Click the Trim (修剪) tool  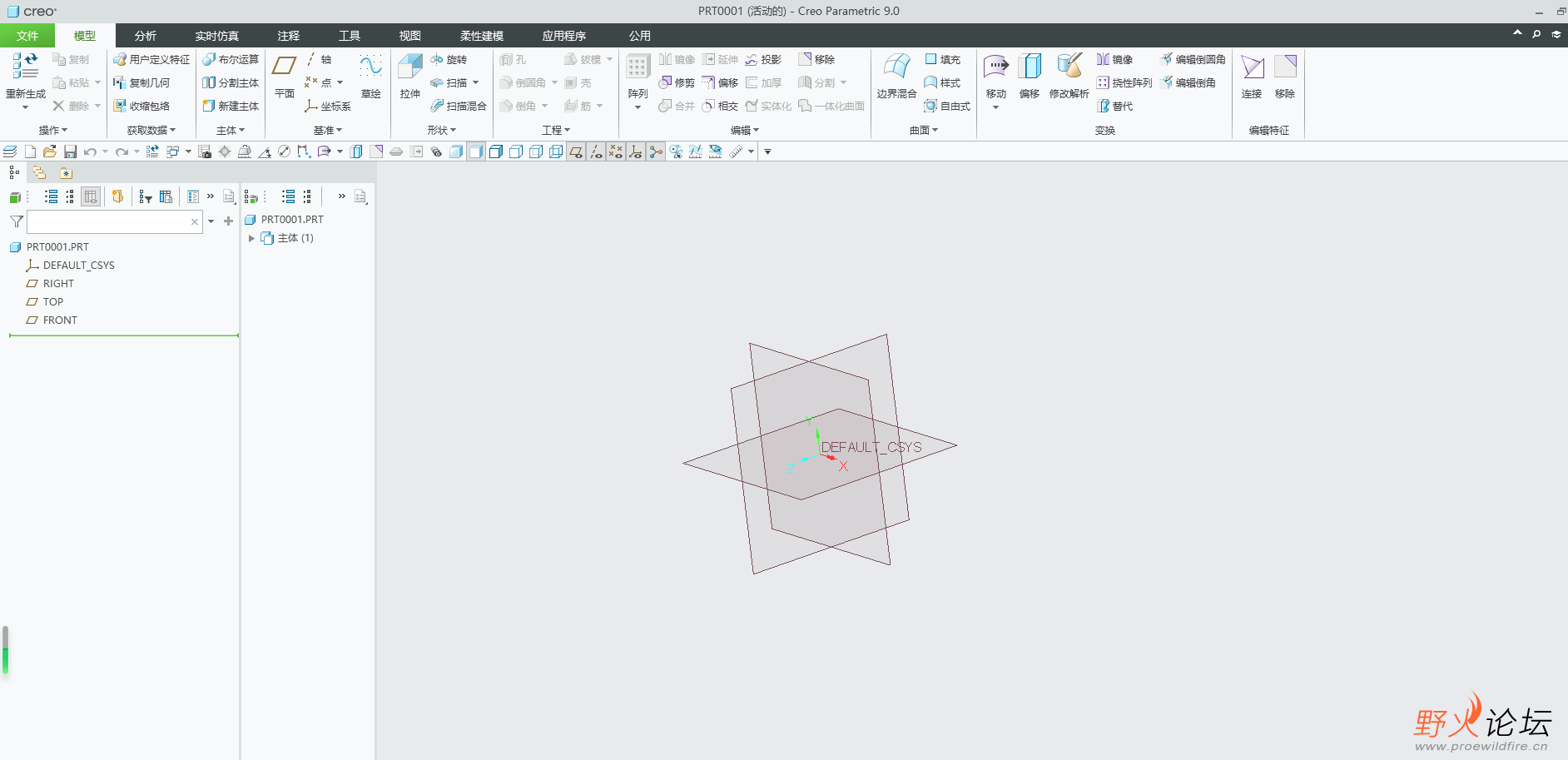pos(677,83)
